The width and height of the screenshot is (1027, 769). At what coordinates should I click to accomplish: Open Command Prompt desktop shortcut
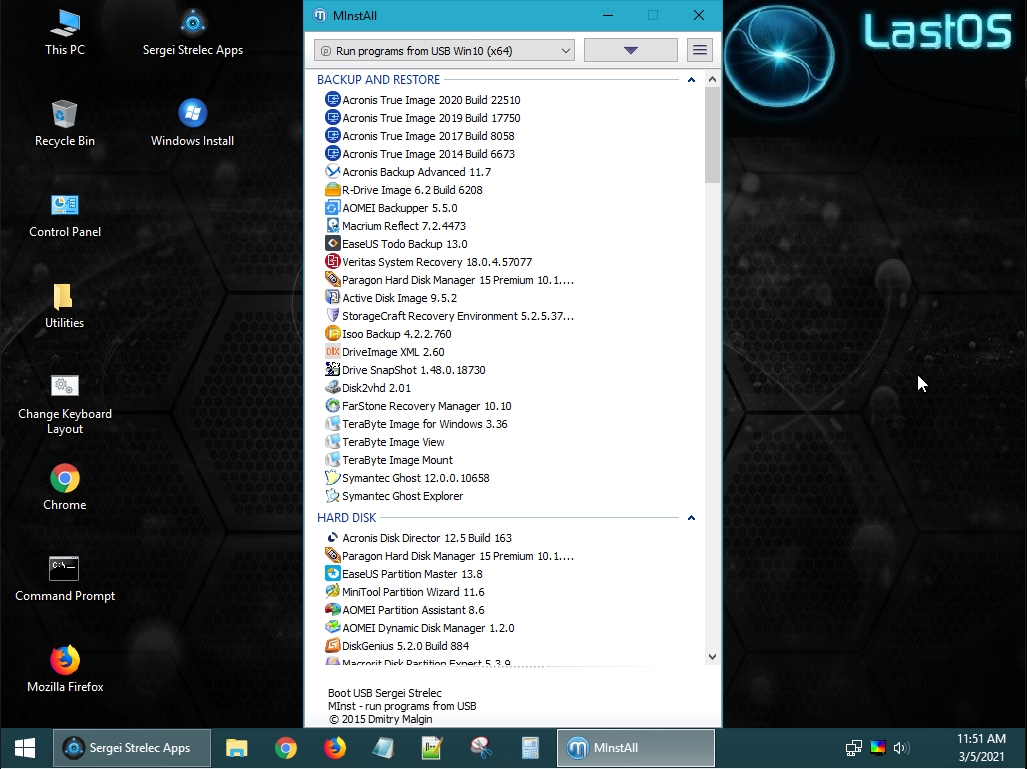click(65, 578)
